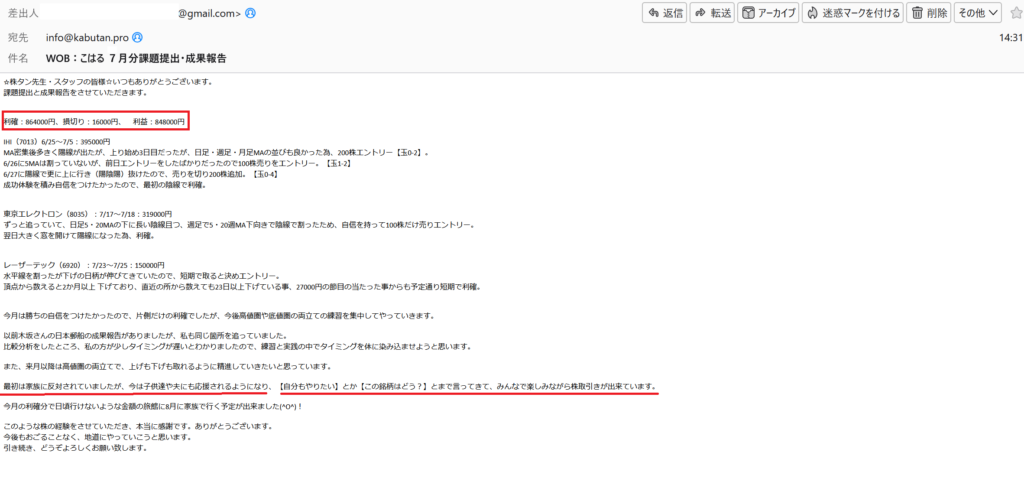Viewport: 1024px width, 488px height.
Task: Click line starting 水平線を割ったが下げの日柄
Action: [x=142, y=276]
